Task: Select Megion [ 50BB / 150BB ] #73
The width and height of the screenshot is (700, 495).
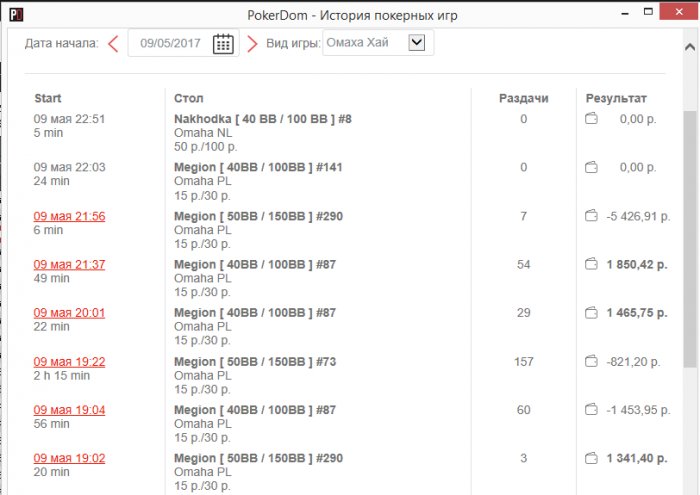Action: [255, 362]
